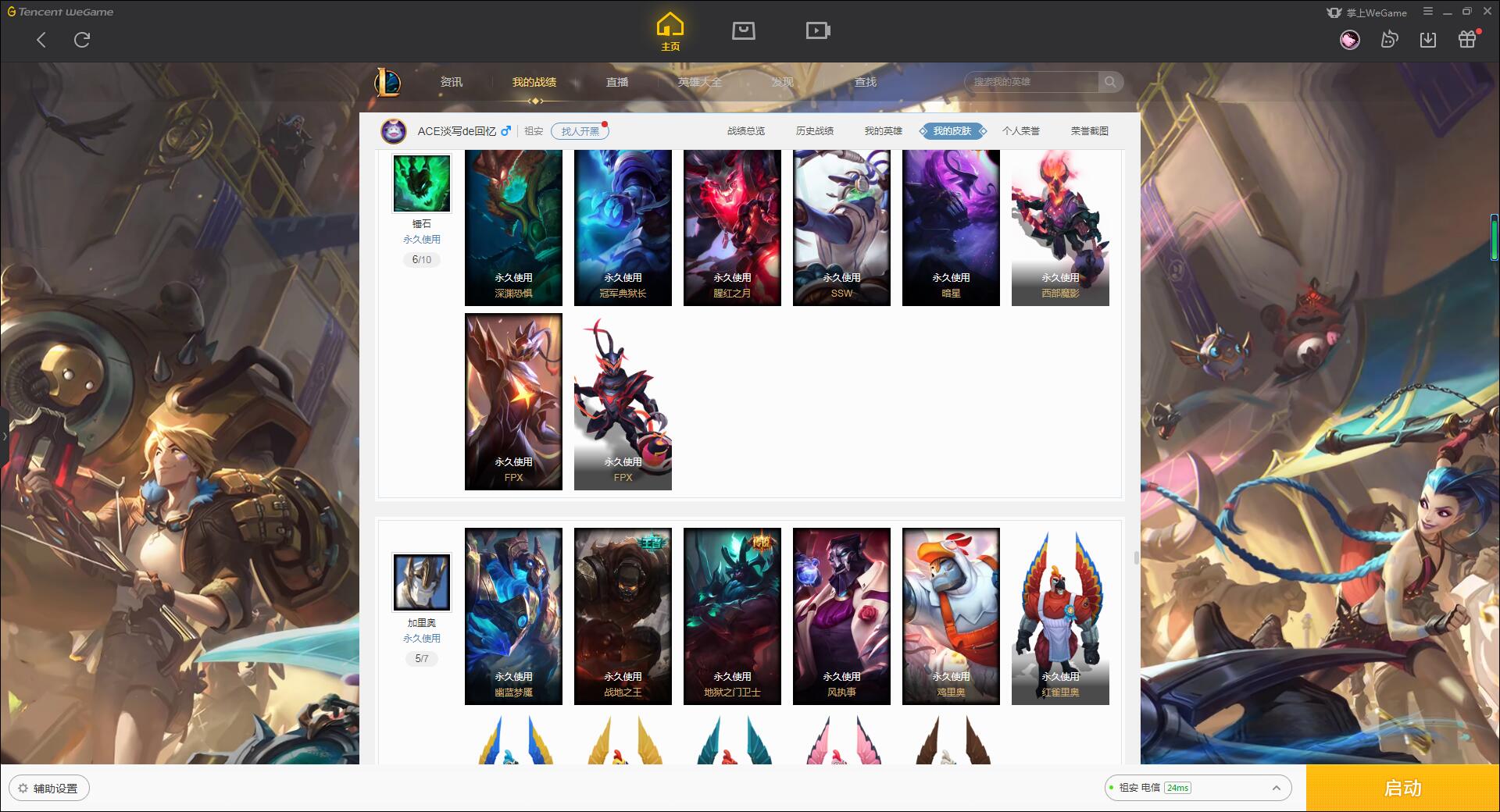
Task: Open 个人荣誉 personal honors
Action: pos(1021,131)
